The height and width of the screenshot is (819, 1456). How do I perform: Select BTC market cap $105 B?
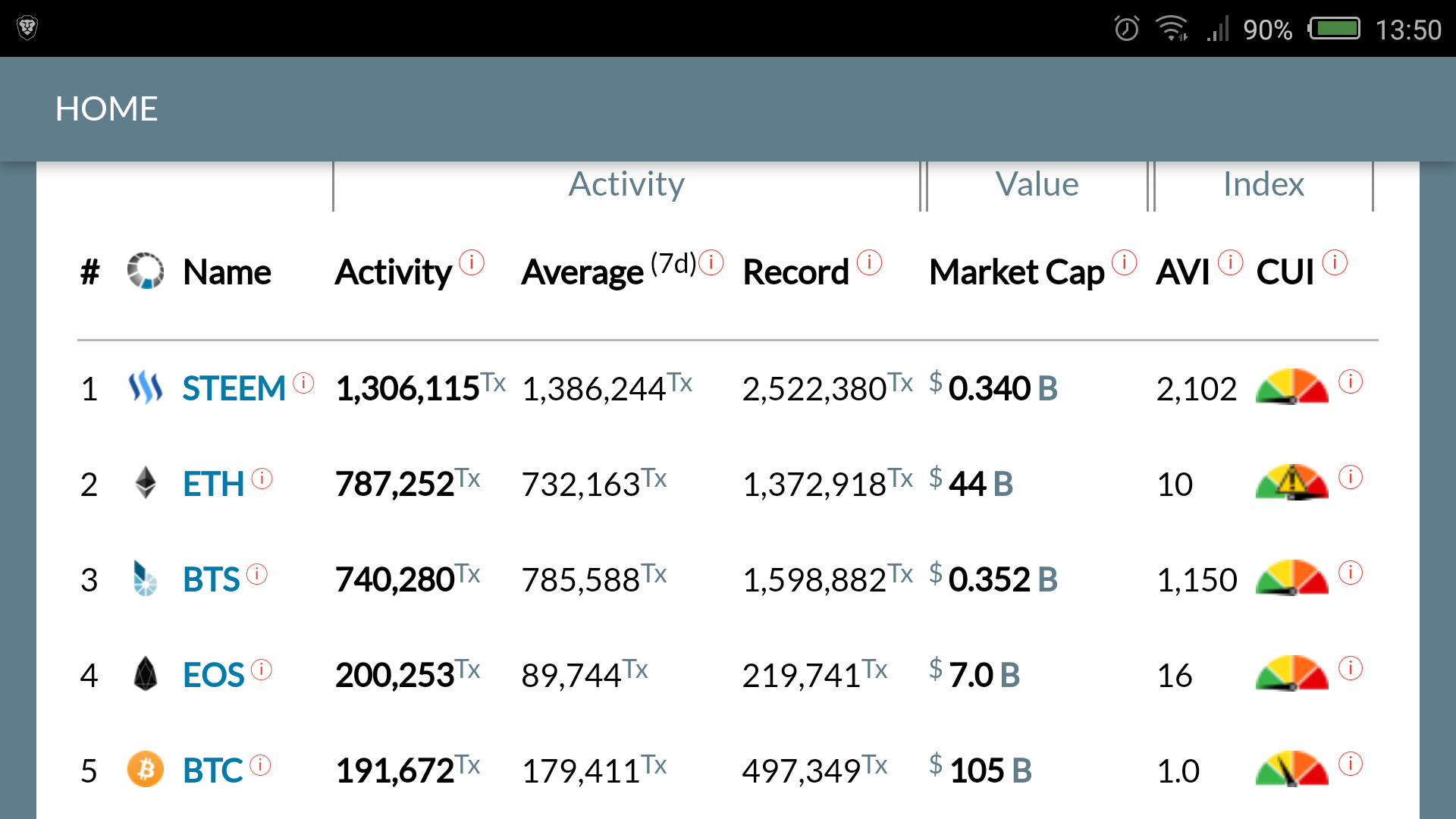pyautogui.click(x=981, y=770)
